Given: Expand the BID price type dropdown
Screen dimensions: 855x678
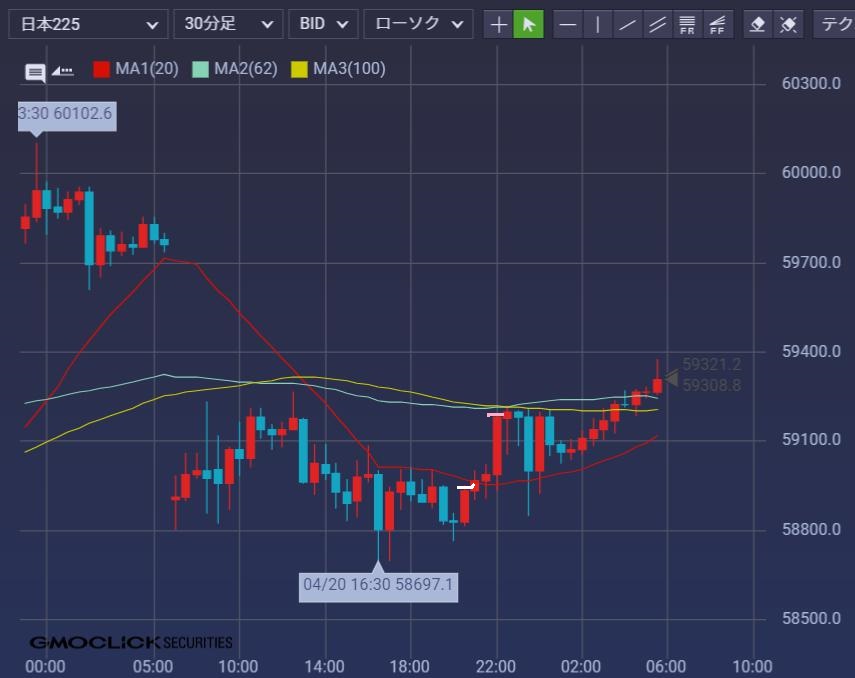Looking at the screenshot, I should pyautogui.click(x=323, y=24).
